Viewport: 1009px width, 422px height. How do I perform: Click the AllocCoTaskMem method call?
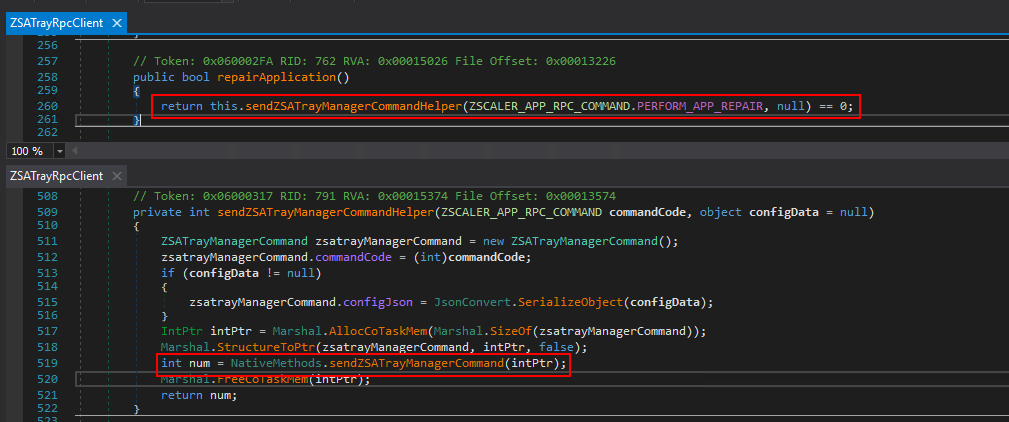379,332
